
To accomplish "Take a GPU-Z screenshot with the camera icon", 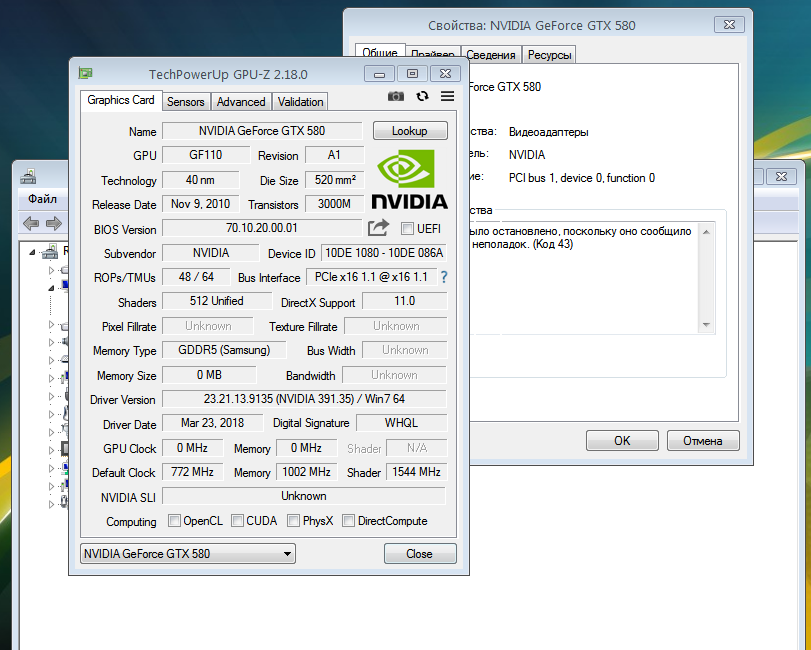I will 396,96.
